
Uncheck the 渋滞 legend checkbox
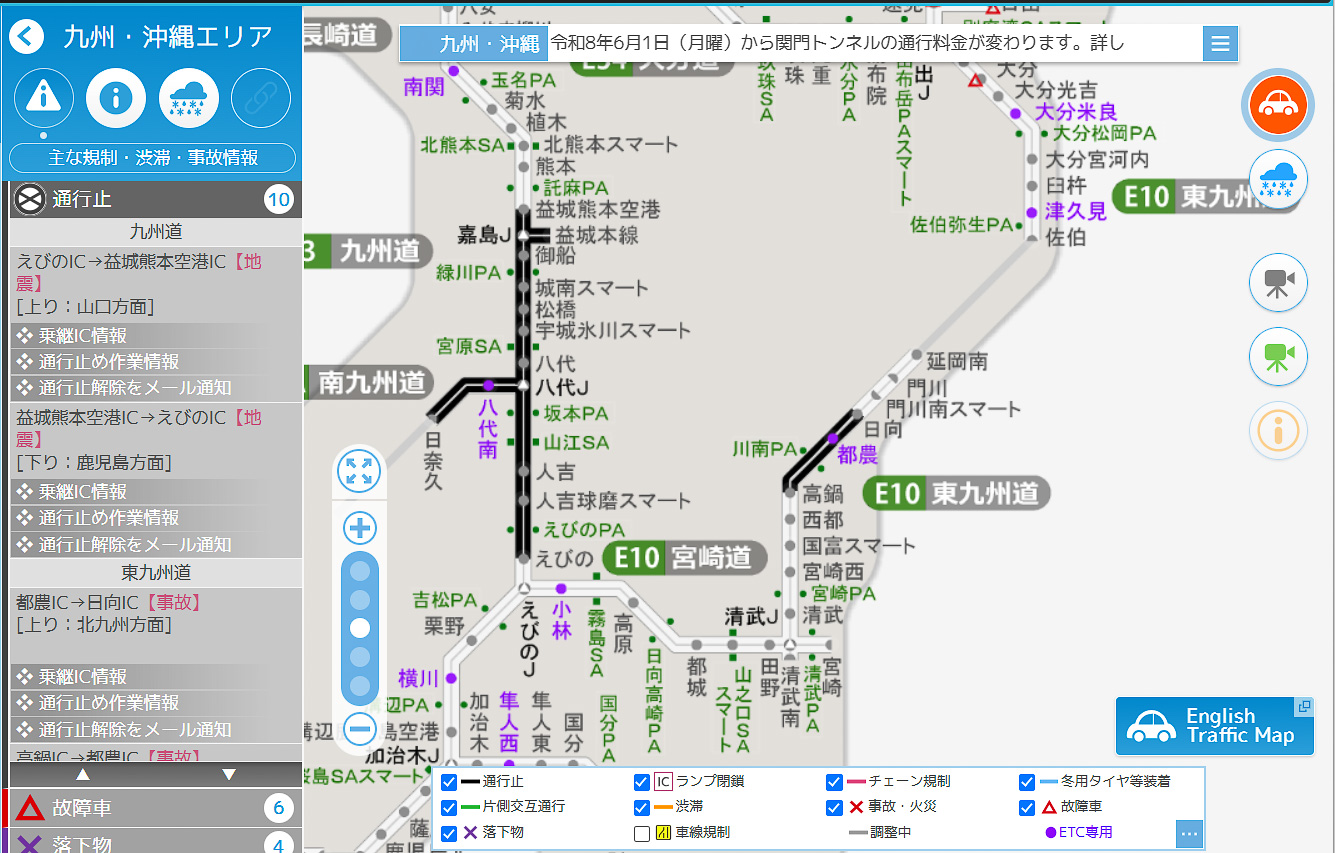(x=642, y=807)
